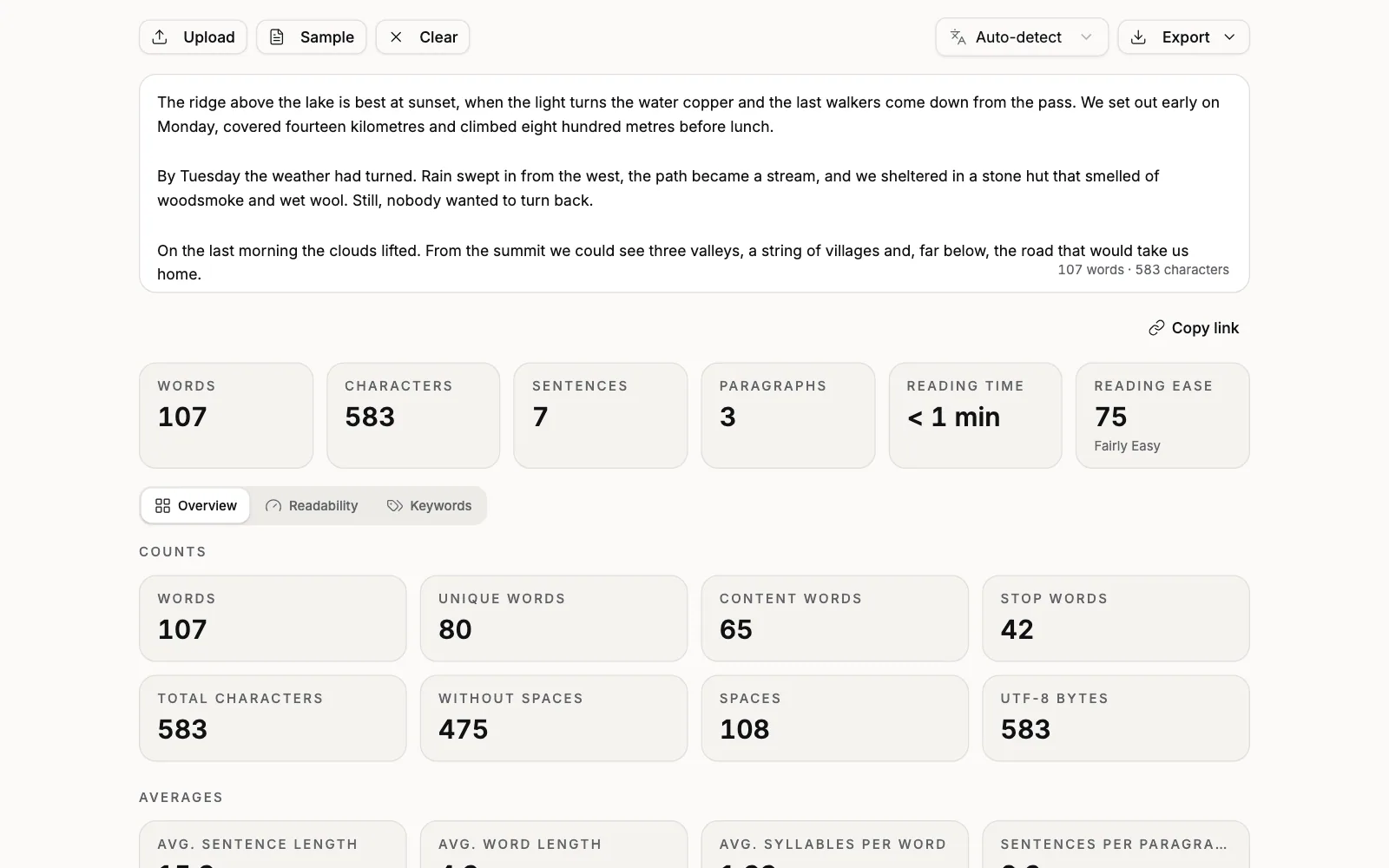The width and height of the screenshot is (1389, 868).
Task: Click the Sample document icon
Action: (277, 37)
